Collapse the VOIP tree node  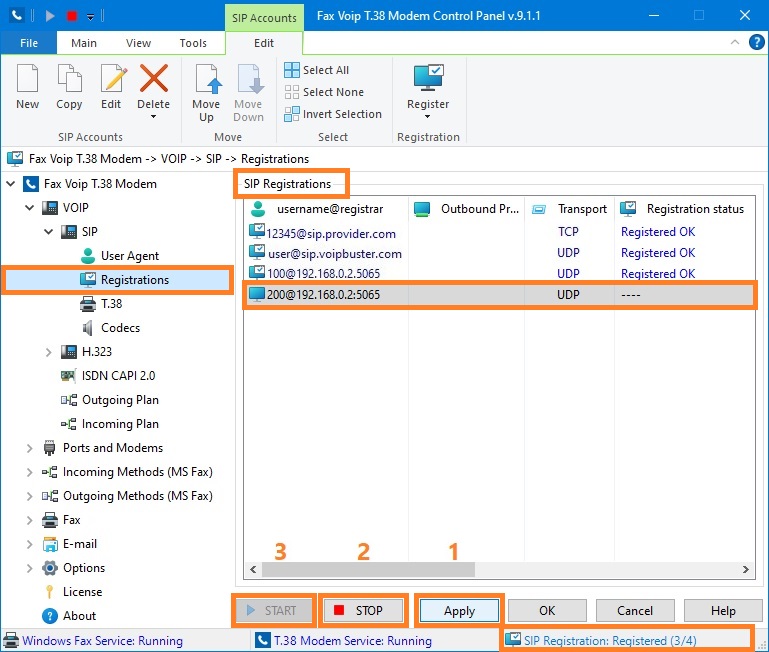[30, 208]
